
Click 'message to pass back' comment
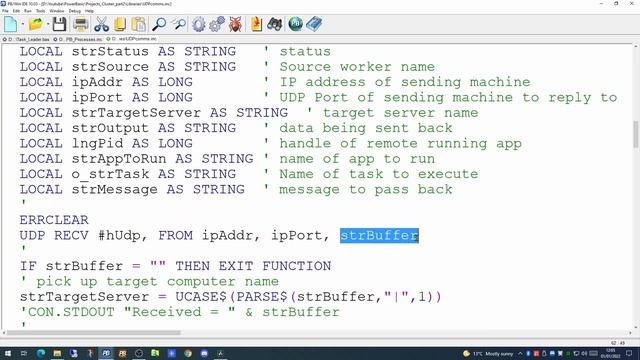[x=366, y=189]
